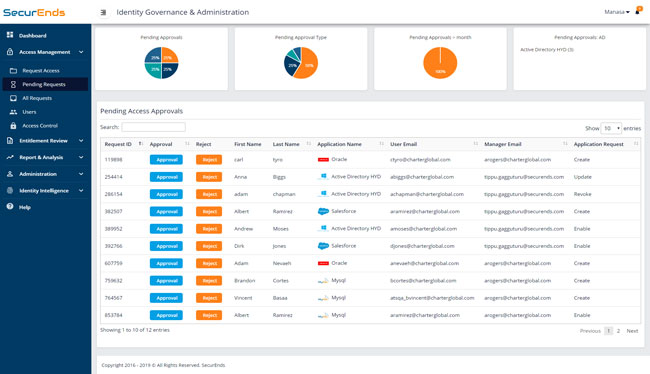Select Pending Requests menu item

tap(45, 84)
